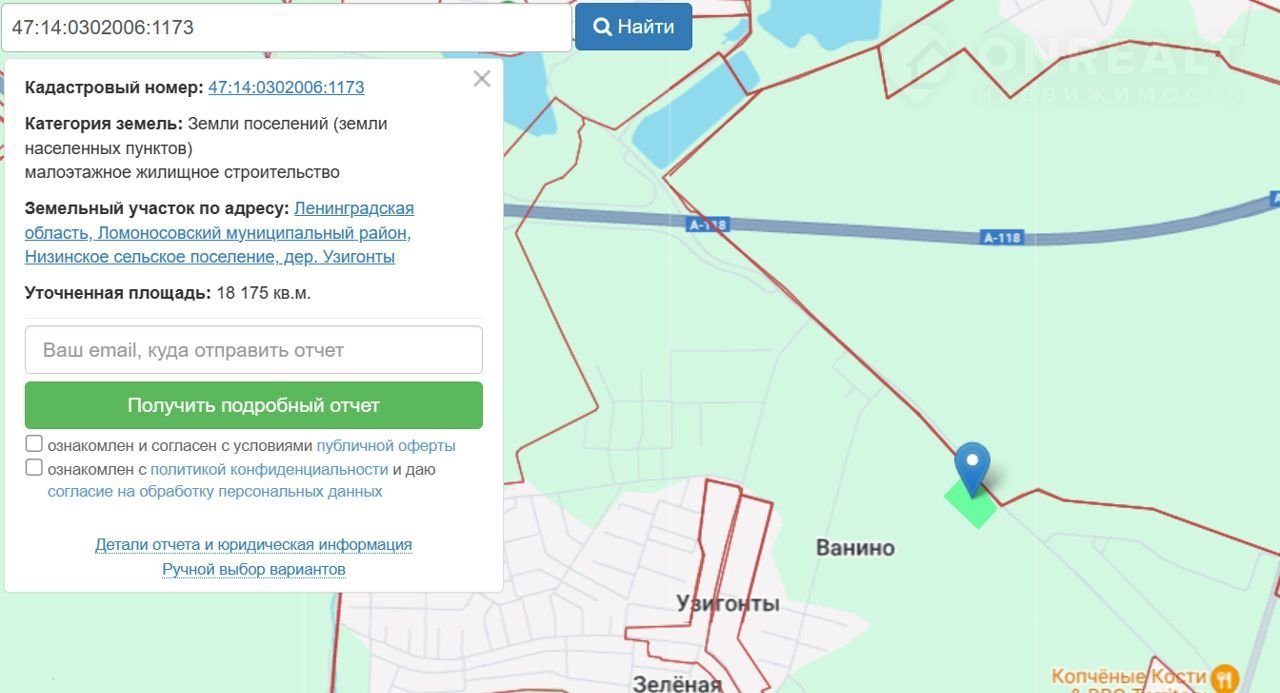Click the blue map location pin

tap(972, 466)
